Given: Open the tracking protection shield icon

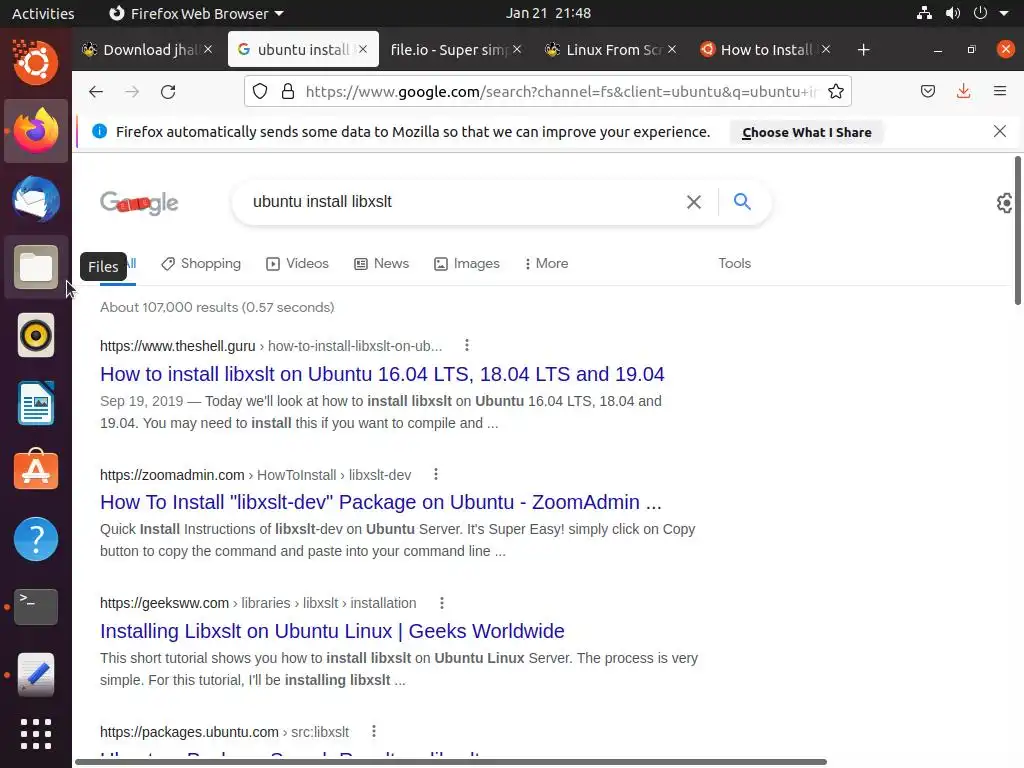Looking at the screenshot, I should (260, 91).
